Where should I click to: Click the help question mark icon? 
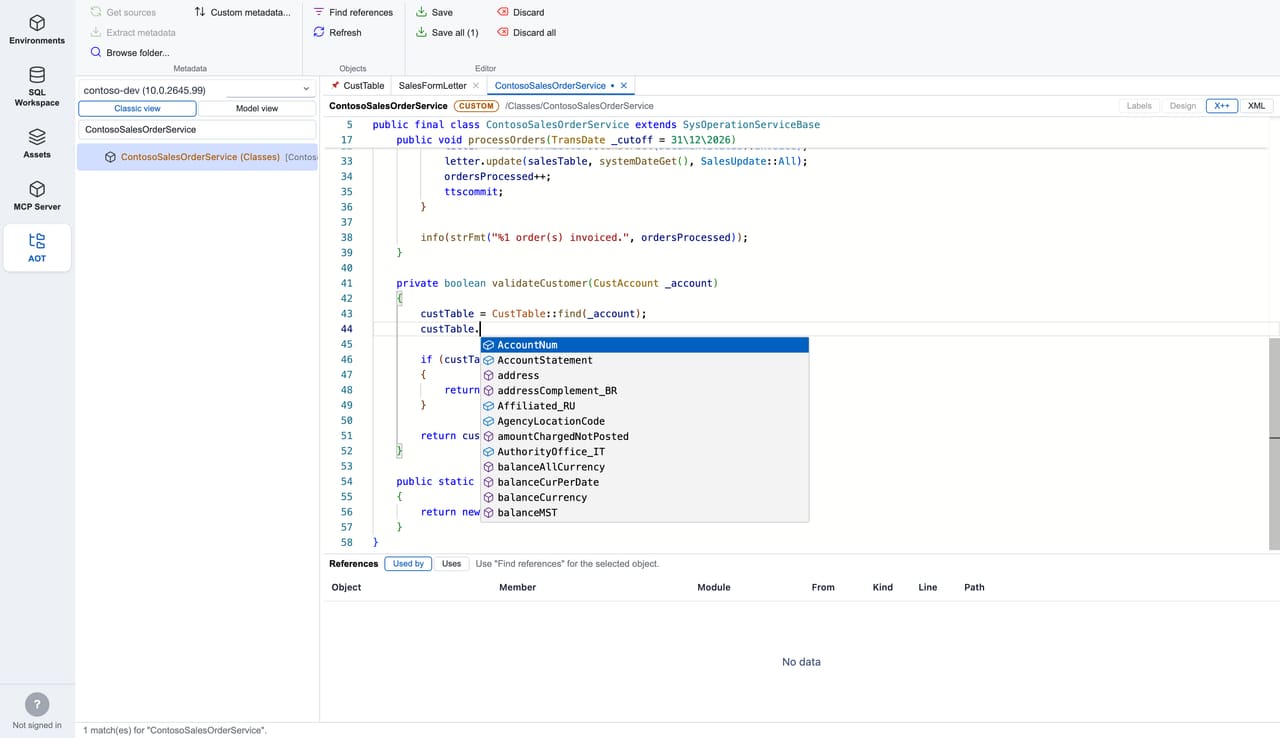(37, 704)
